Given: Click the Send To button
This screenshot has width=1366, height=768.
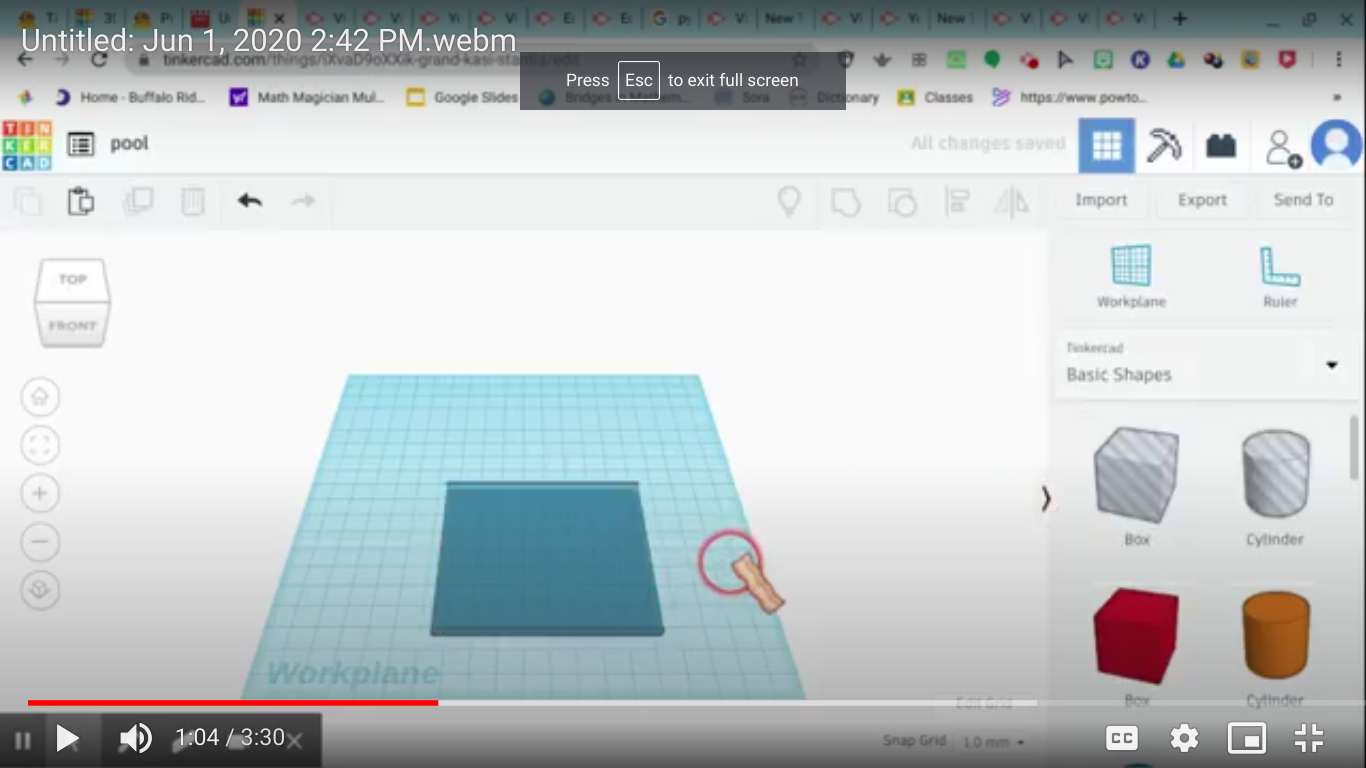Looking at the screenshot, I should coord(1303,200).
